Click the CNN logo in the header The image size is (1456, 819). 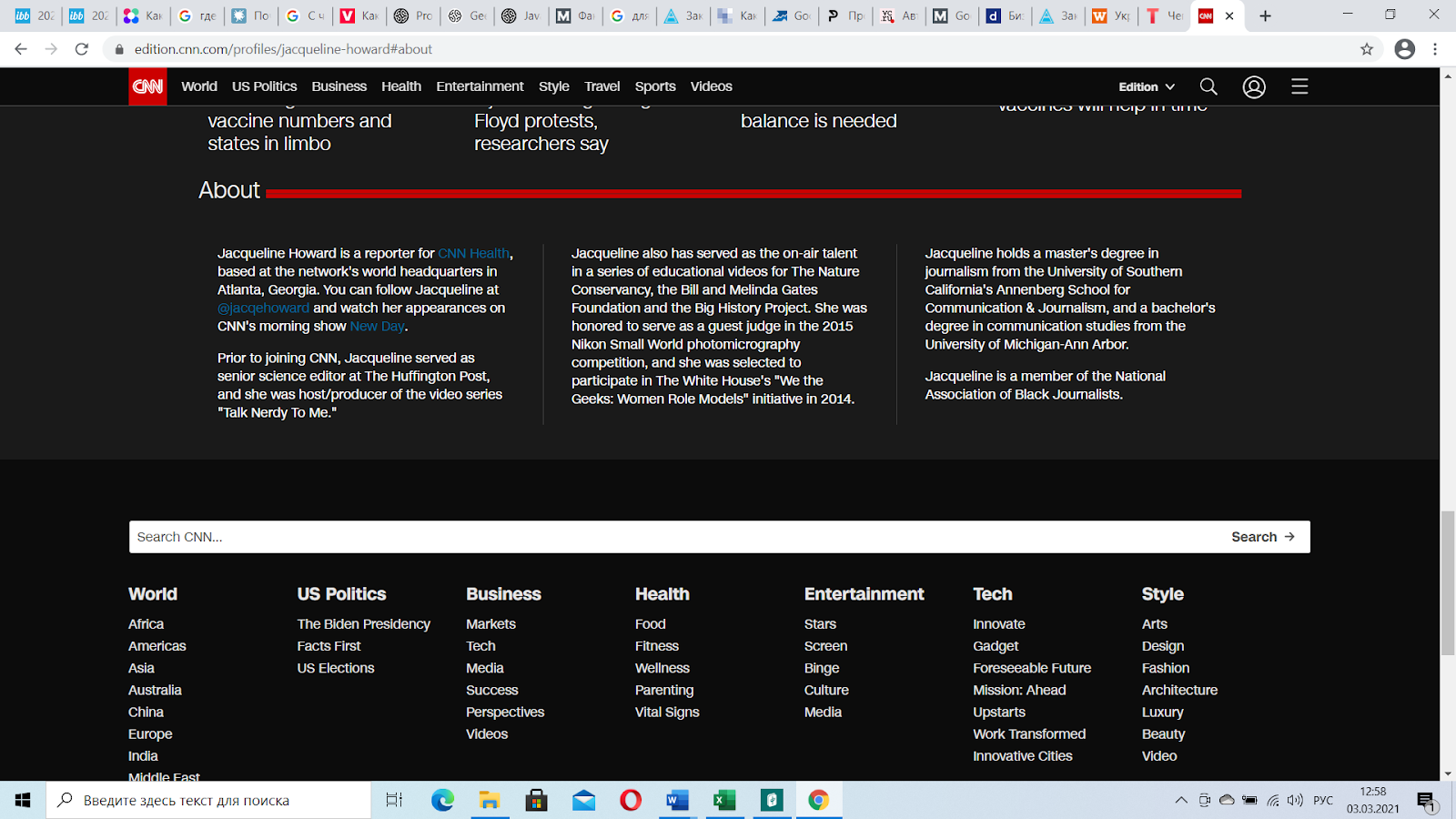pos(147,86)
